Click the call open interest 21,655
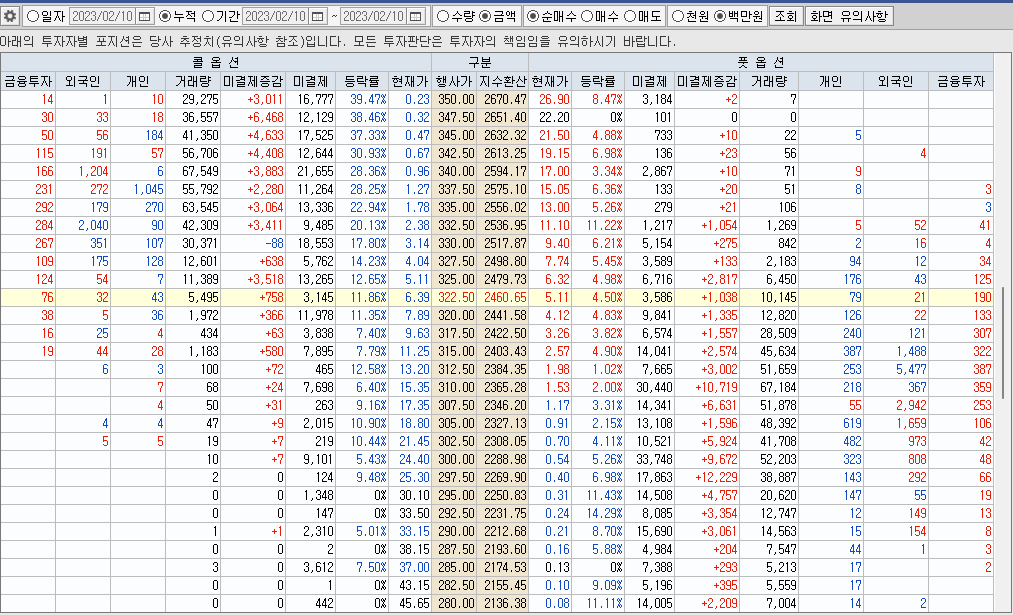 point(311,171)
